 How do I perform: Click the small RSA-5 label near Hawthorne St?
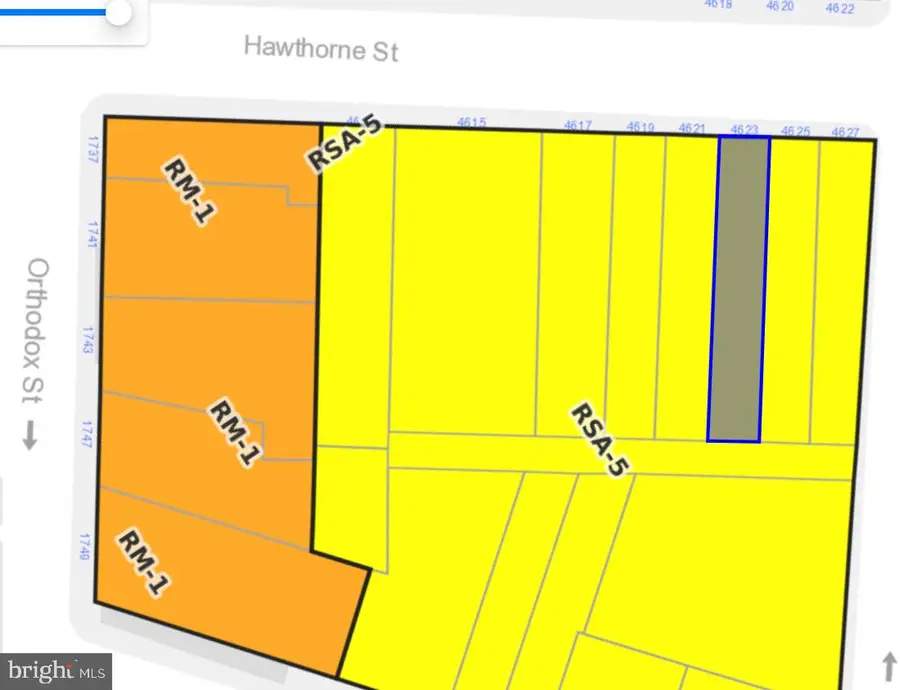click(x=343, y=141)
